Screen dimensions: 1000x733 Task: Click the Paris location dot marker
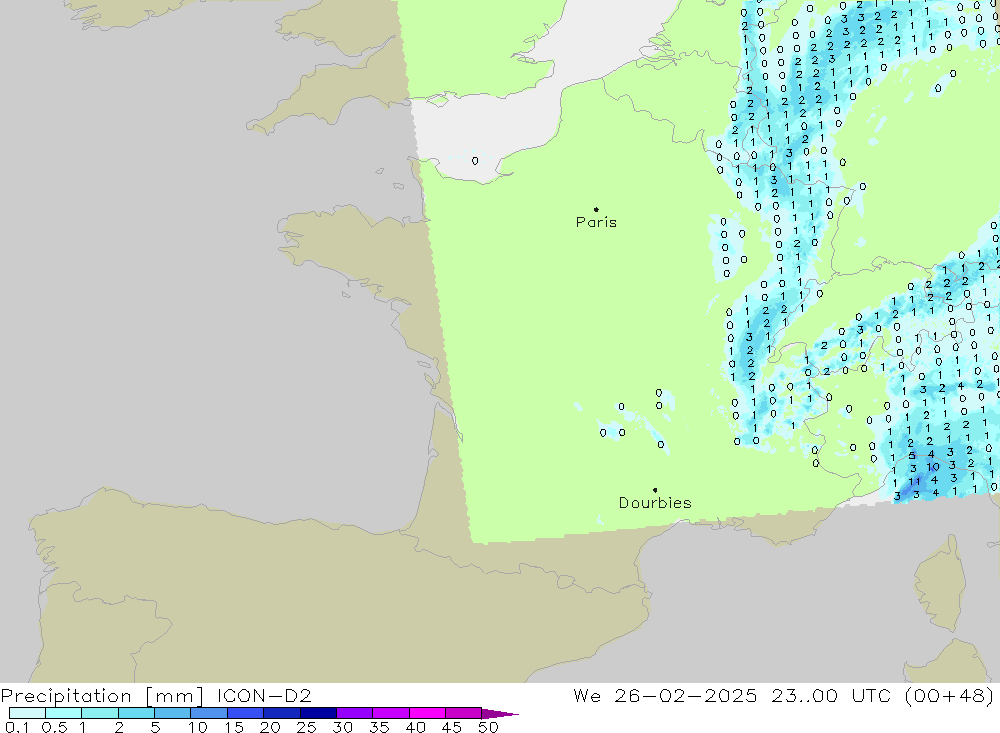[596, 209]
